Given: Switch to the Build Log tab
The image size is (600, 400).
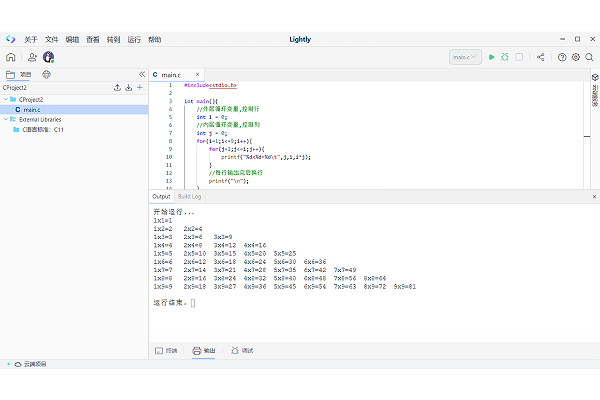Looking at the screenshot, I should point(189,196).
